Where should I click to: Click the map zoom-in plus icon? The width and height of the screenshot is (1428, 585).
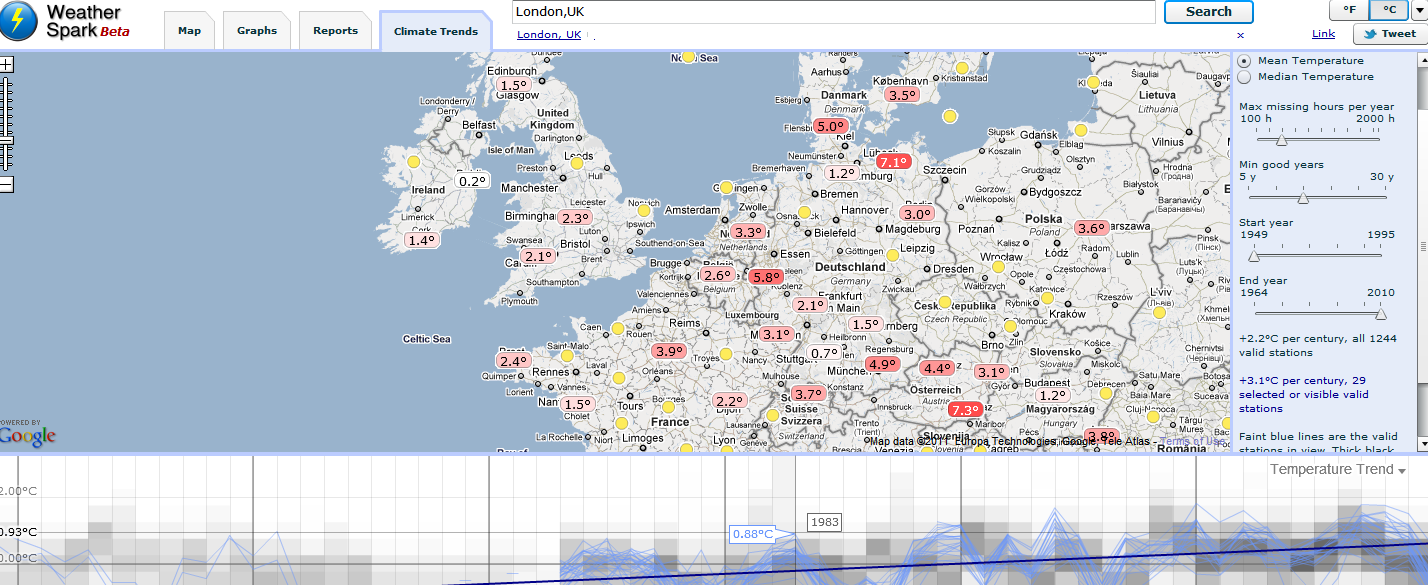coord(6,63)
